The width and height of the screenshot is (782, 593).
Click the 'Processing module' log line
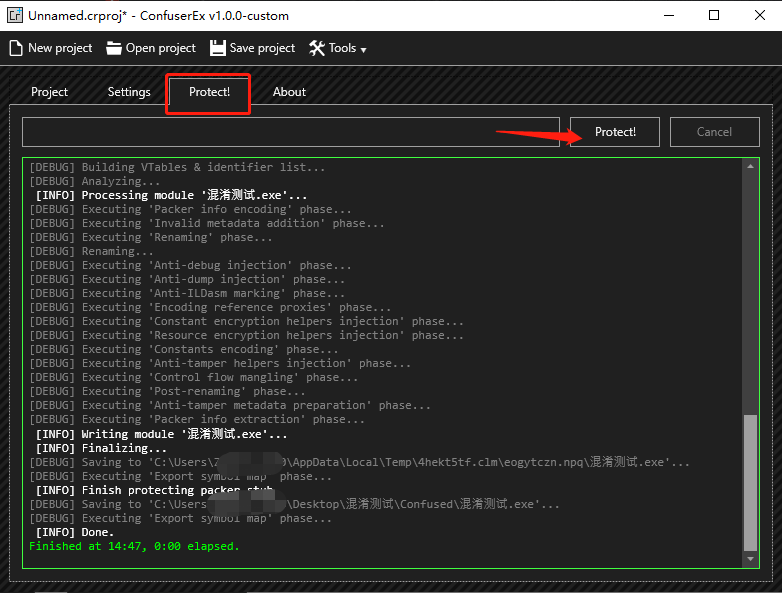coord(171,195)
